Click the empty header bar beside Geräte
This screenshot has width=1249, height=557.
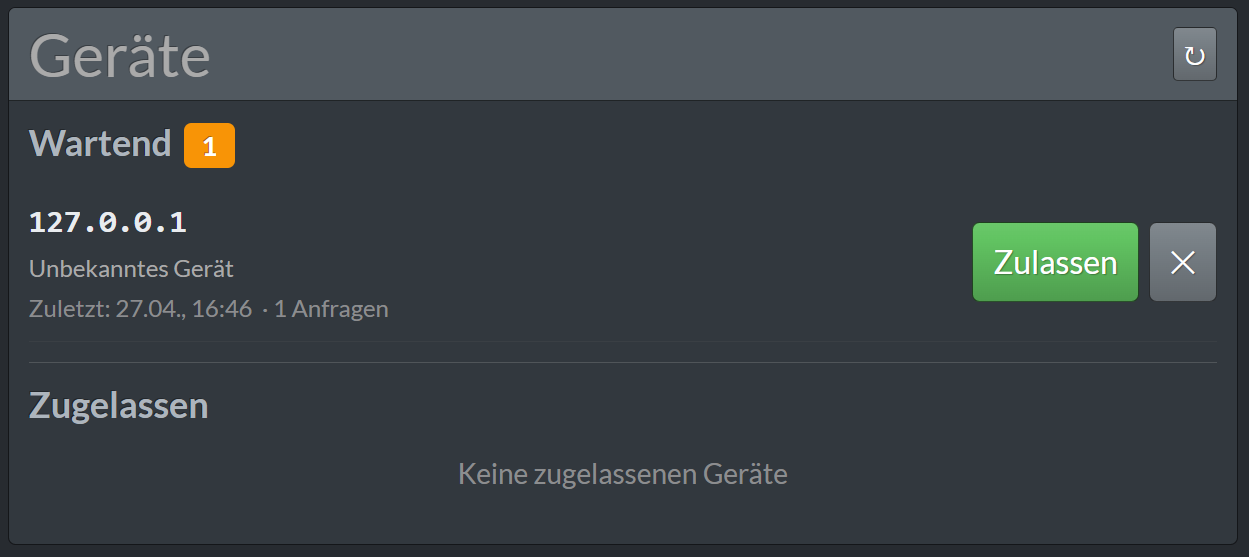(690, 55)
